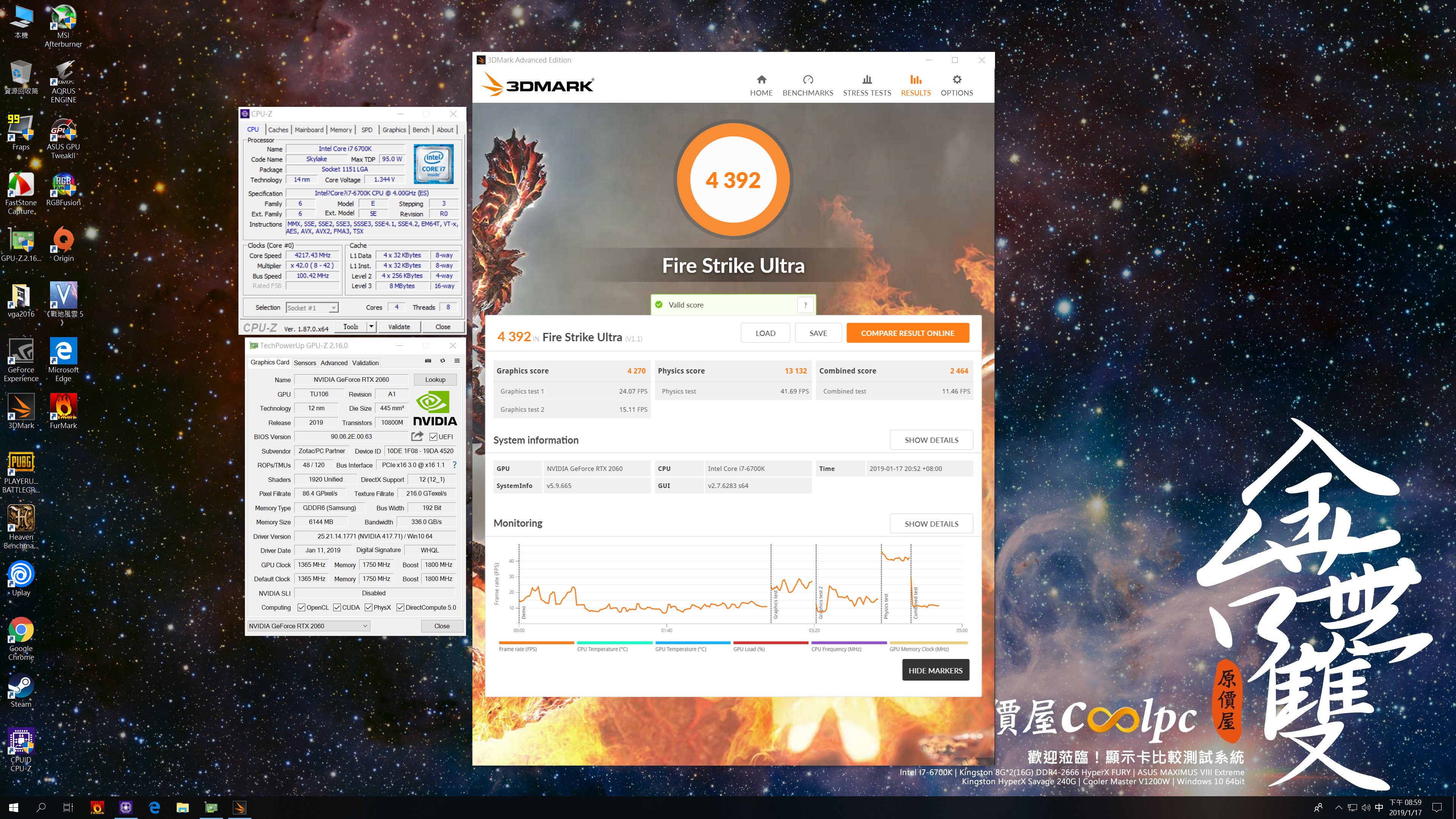Click COMPARE RESULT ONLINE button
Image resolution: width=1456 pixels, height=819 pixels.
click(x=907, y=333)
